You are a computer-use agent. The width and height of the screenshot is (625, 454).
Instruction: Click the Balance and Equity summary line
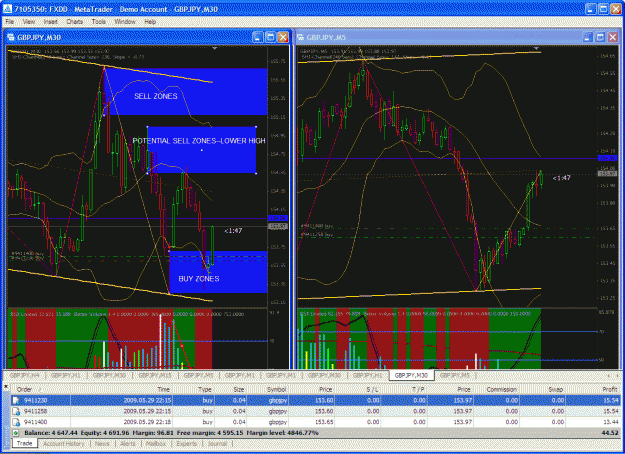pos(171,432)
